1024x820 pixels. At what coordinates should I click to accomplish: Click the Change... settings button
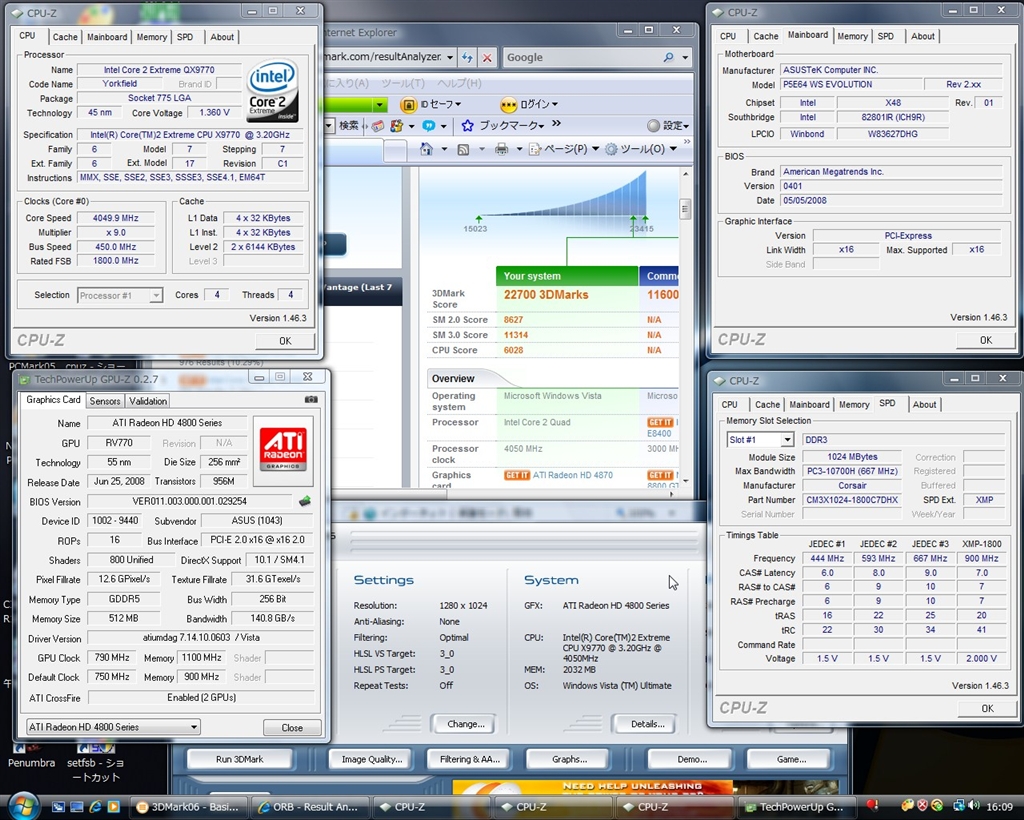[x=465, y=724]
